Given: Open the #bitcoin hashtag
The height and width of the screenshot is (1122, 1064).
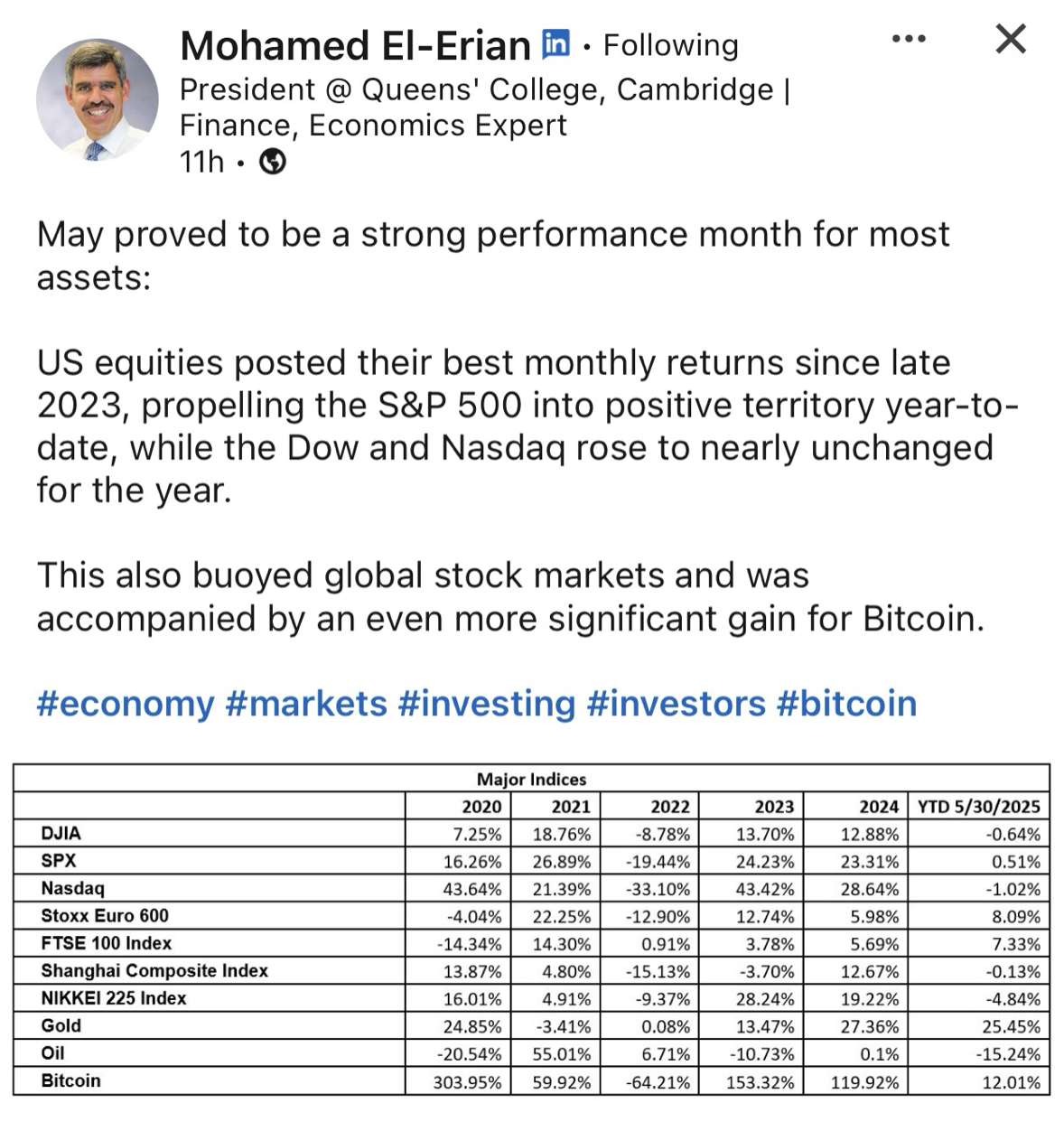Looking at the screenshot, I should tap(846, 703).
